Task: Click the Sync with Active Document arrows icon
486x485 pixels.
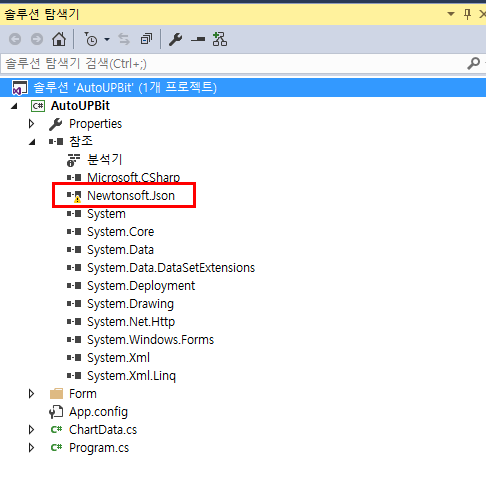Action: (124, 39)
